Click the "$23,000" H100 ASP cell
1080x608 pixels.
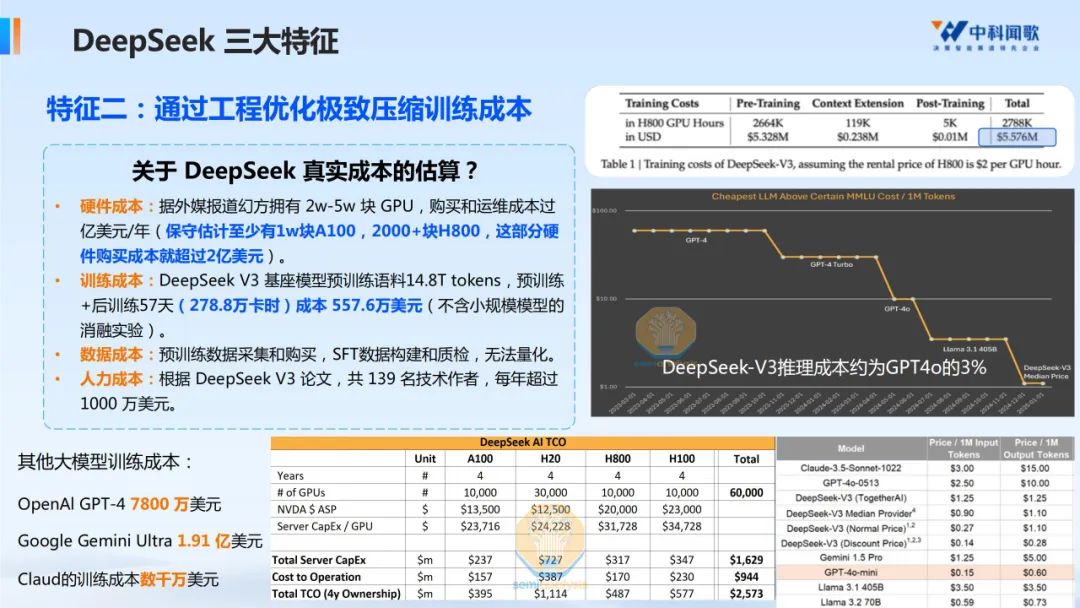tap(682, 510)
